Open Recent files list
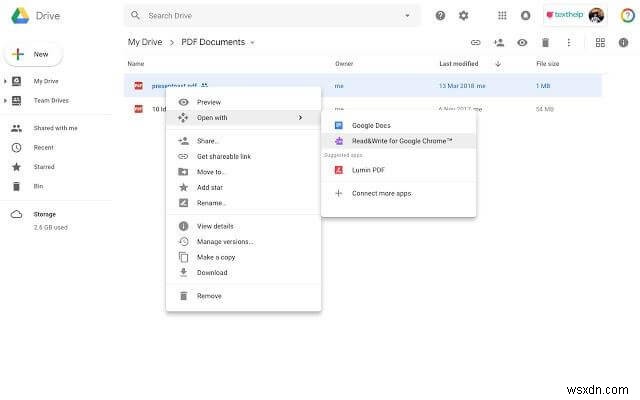Viewport: 640px width, 400px height. point(43,147)
